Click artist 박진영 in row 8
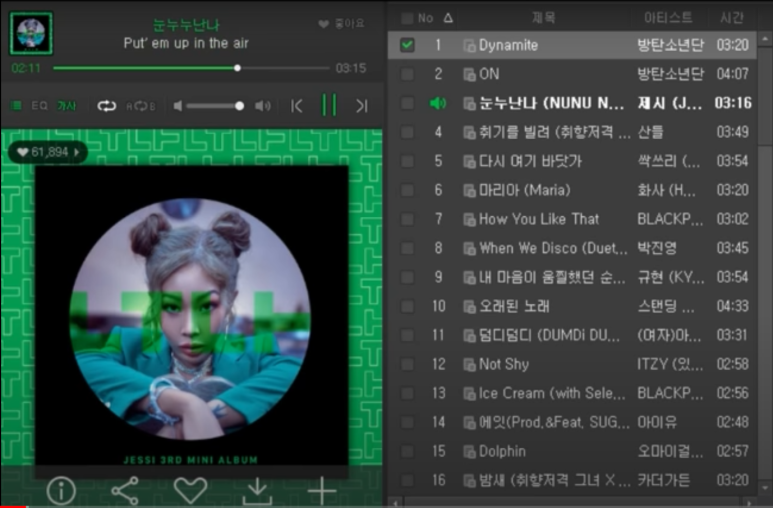Viewport: 773px width, 508px height. [x=657, y=248]
